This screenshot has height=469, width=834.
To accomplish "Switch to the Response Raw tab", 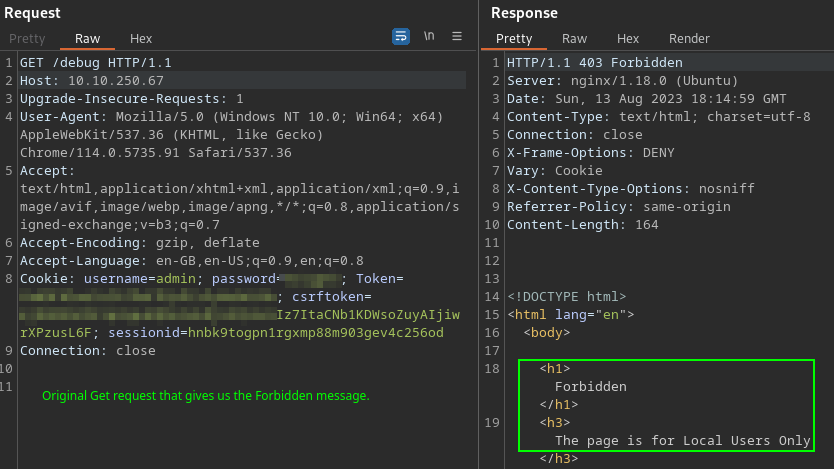I will (x=574, y=39).
